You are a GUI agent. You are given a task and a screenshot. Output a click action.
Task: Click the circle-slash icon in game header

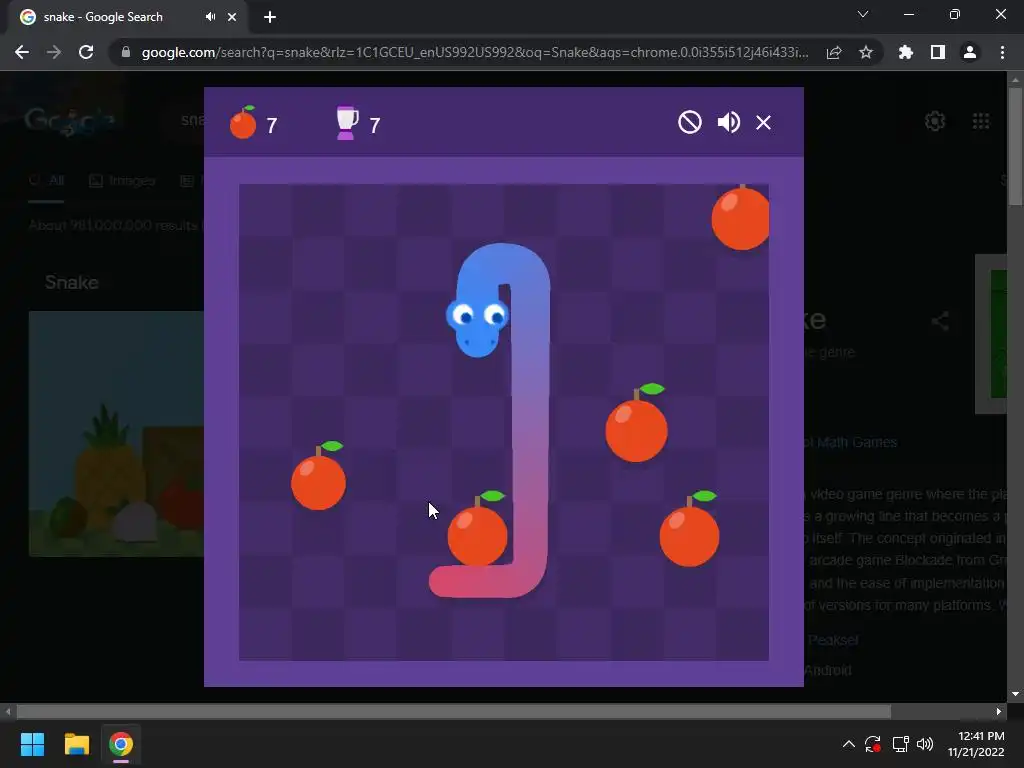tap(690, 122)
